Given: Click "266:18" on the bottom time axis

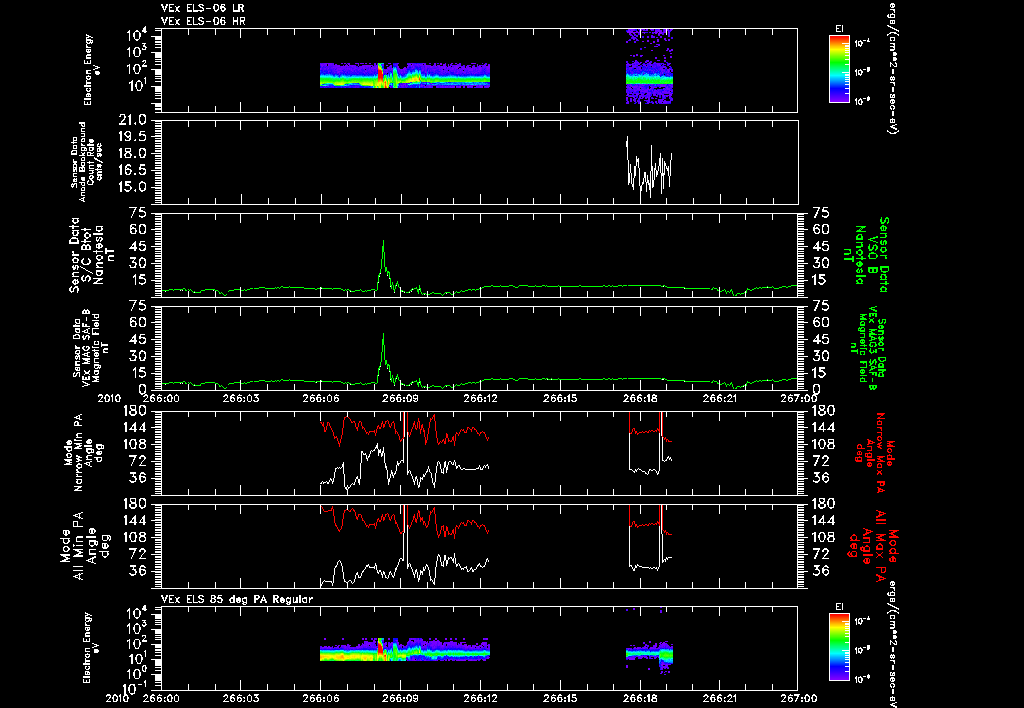Looking at the screenshot, I should [x=641, y=698].
